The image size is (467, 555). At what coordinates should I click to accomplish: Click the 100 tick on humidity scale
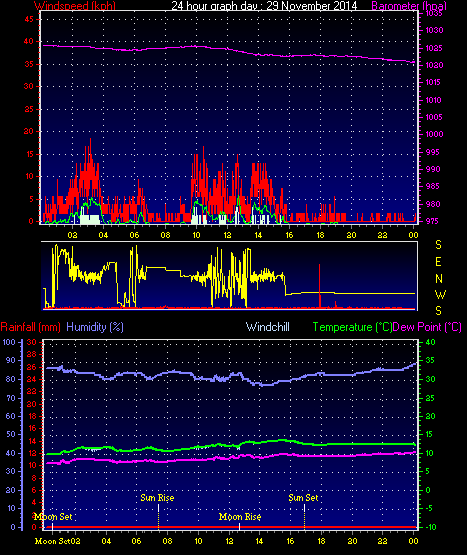point(9,342)
